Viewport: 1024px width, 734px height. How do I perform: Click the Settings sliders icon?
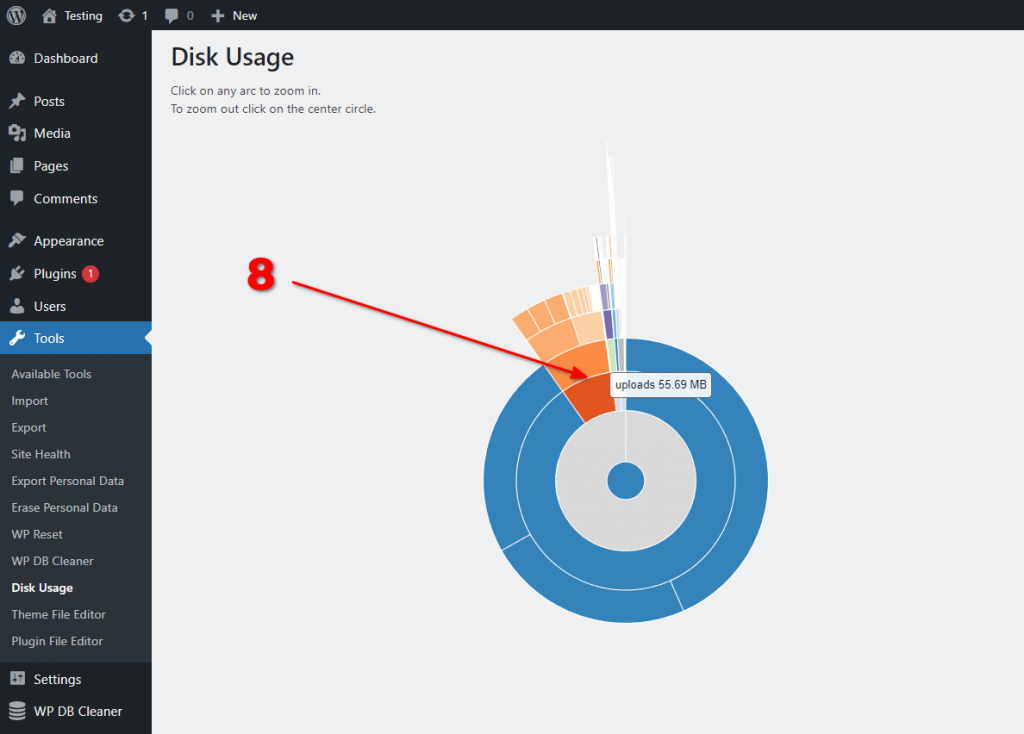(18, 678)
